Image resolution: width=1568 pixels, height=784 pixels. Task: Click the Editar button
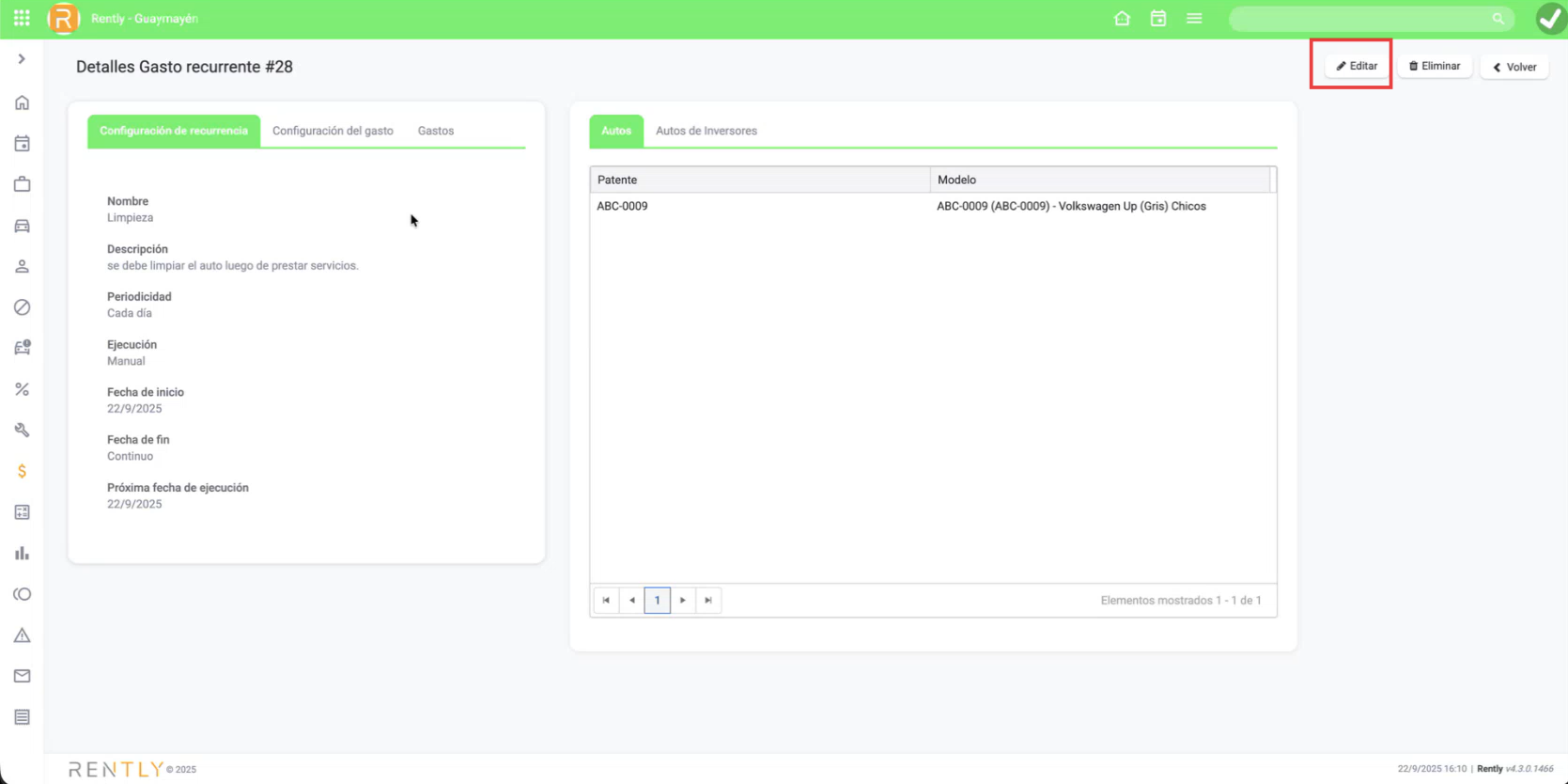[x=1357, y=66]
